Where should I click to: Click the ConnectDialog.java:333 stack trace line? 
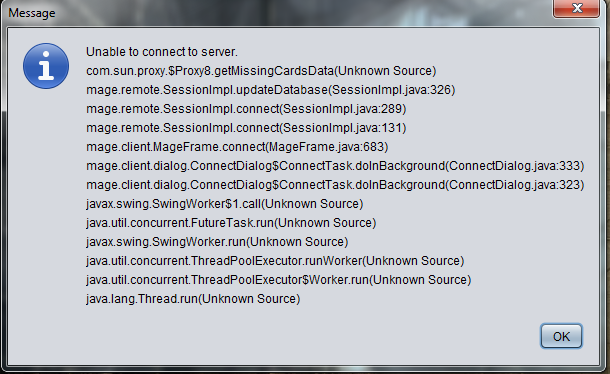[335, 166]
